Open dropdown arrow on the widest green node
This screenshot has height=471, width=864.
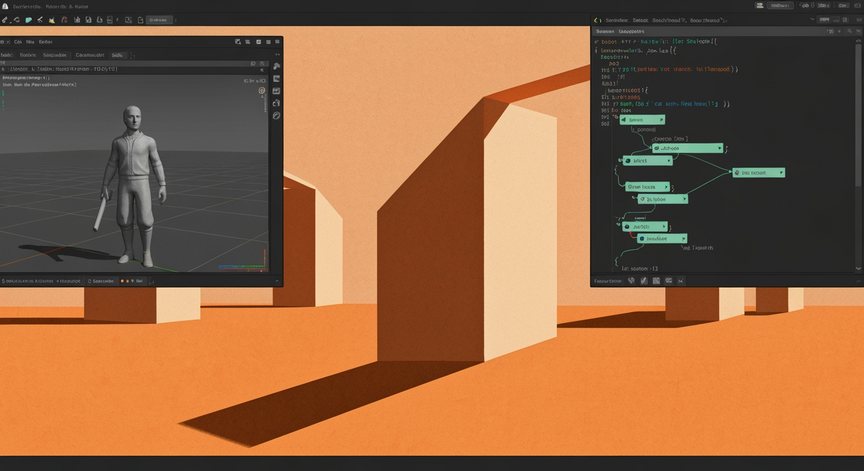(719, 148)
